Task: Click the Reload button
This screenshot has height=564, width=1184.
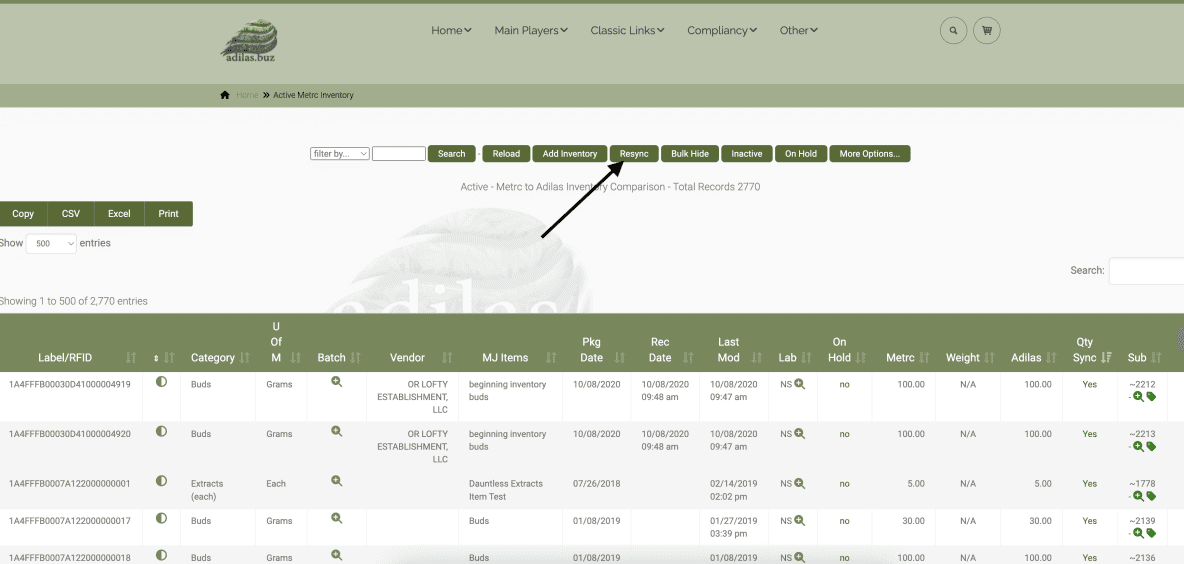Action: tap(506, 153)
